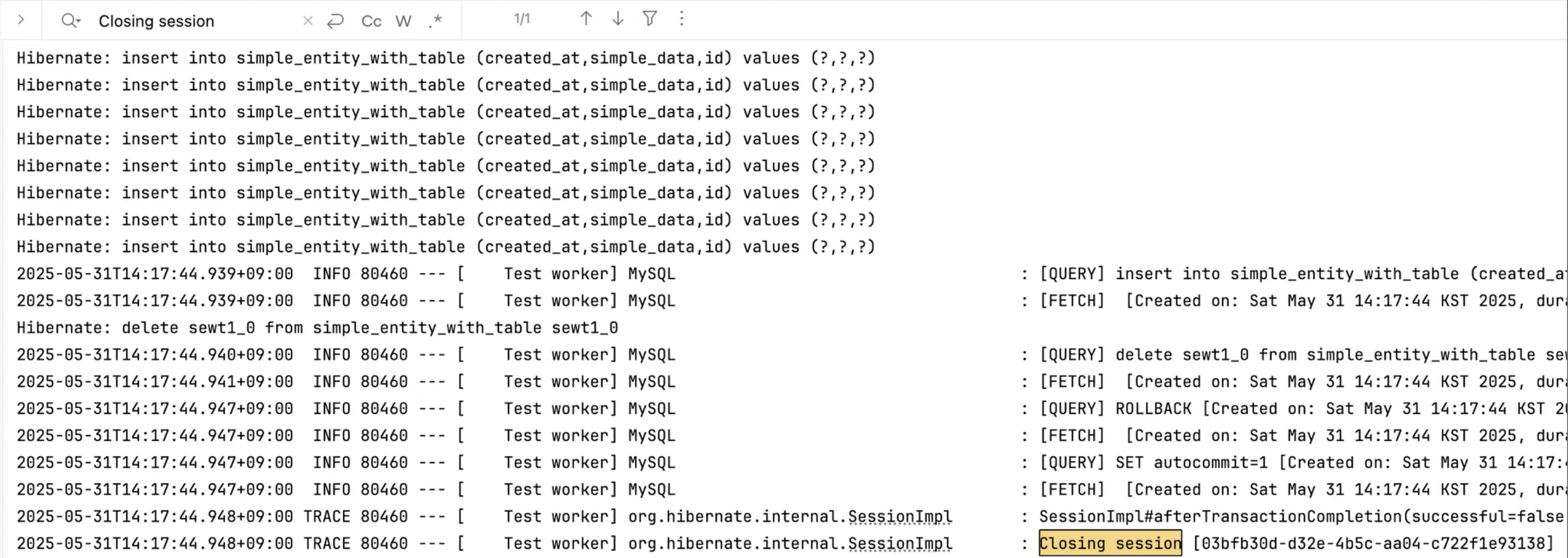Viewport: 1568px width, 558px height.
Task: Click the 'Hibernate: delete sewt1_0' log line
Action: point(317,328)
